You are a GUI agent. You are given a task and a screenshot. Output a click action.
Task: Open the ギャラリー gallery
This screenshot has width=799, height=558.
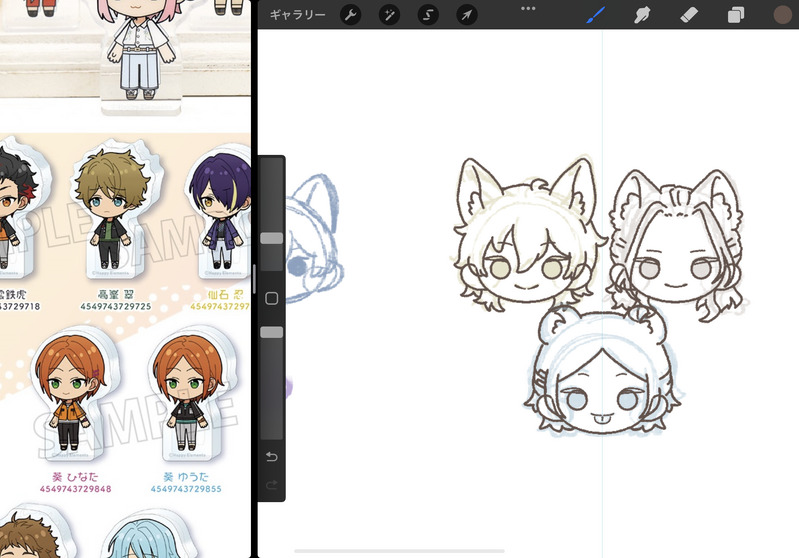coord(297,15)
